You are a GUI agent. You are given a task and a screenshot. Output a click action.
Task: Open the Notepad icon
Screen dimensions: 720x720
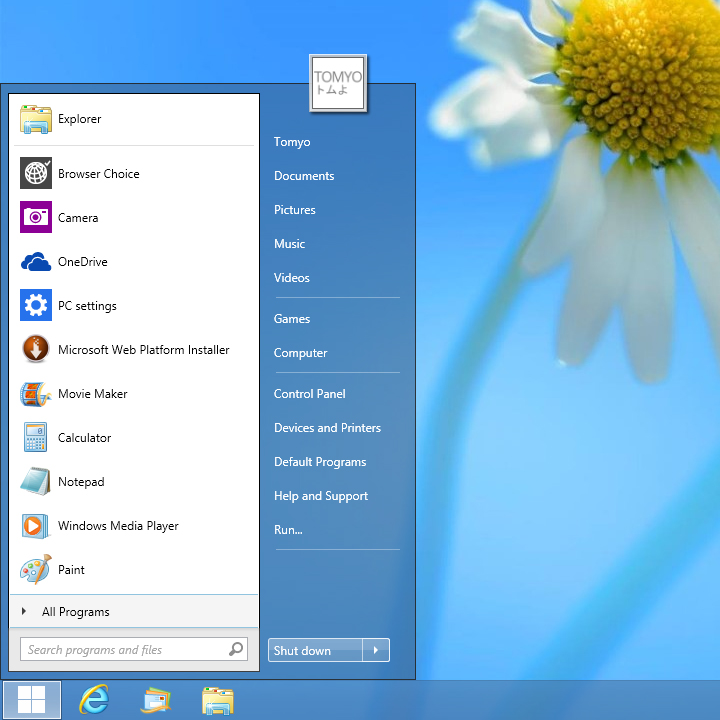[x=36, y=482]
